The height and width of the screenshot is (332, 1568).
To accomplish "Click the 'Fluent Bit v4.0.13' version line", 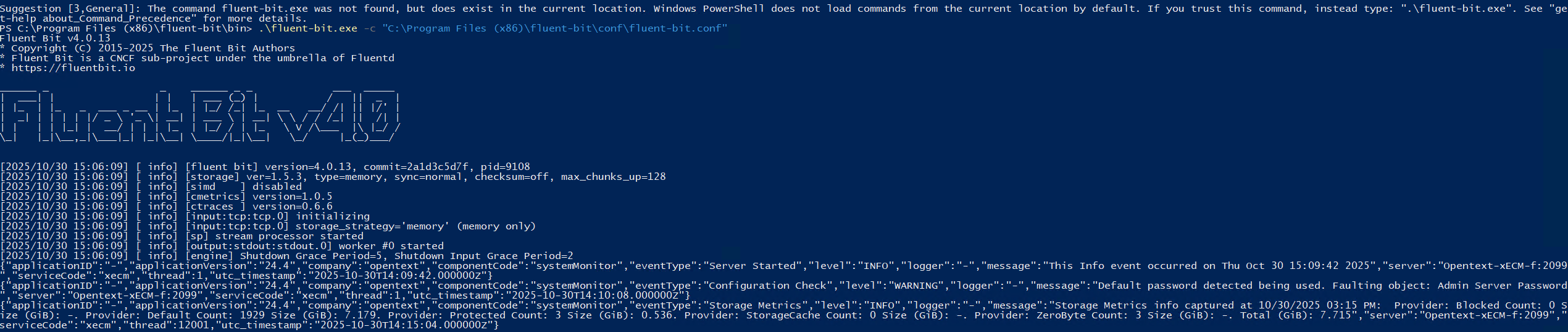I will [x=56, y=38].
